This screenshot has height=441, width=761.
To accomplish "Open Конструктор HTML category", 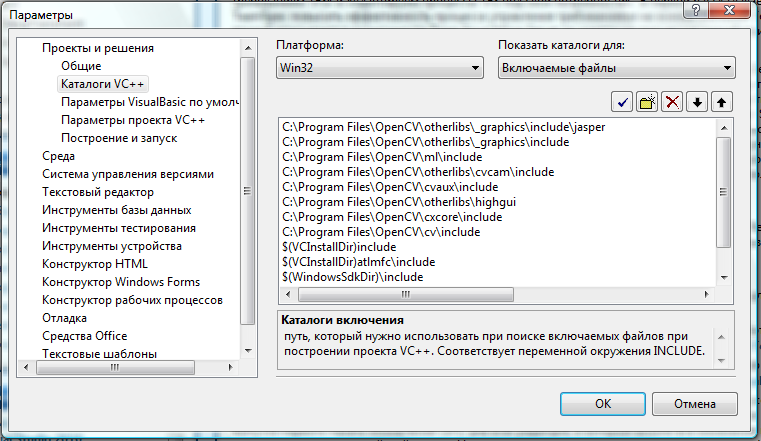I will point(95,264).
